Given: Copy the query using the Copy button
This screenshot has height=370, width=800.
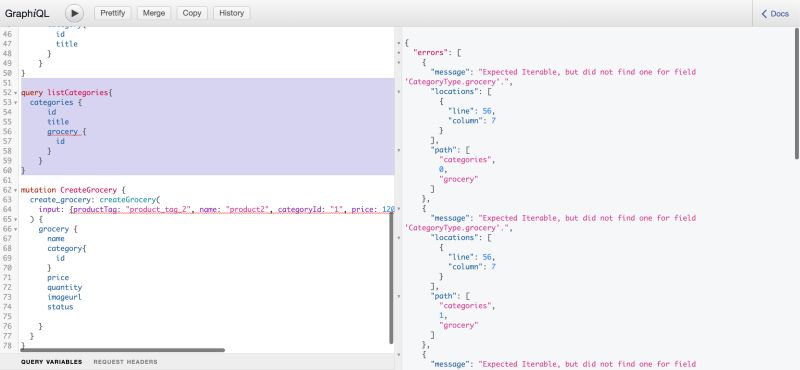Looking at the screenshot, I should pyautogui.click(x=192, y=13).
